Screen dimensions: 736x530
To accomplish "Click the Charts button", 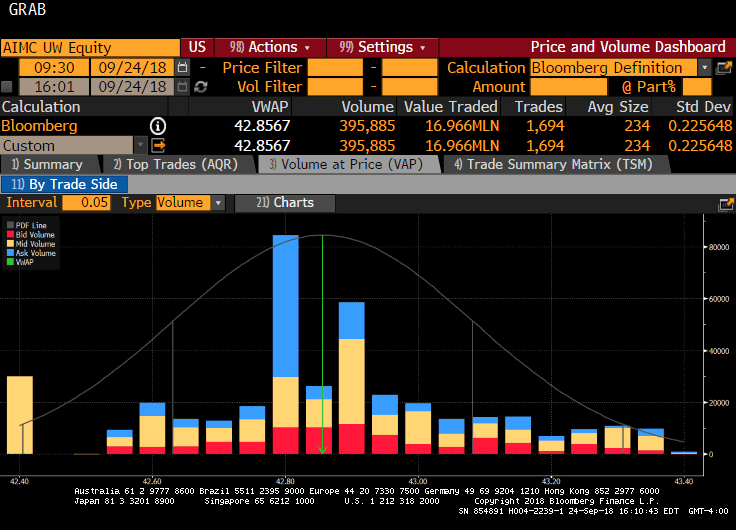I will pos(284,203).
